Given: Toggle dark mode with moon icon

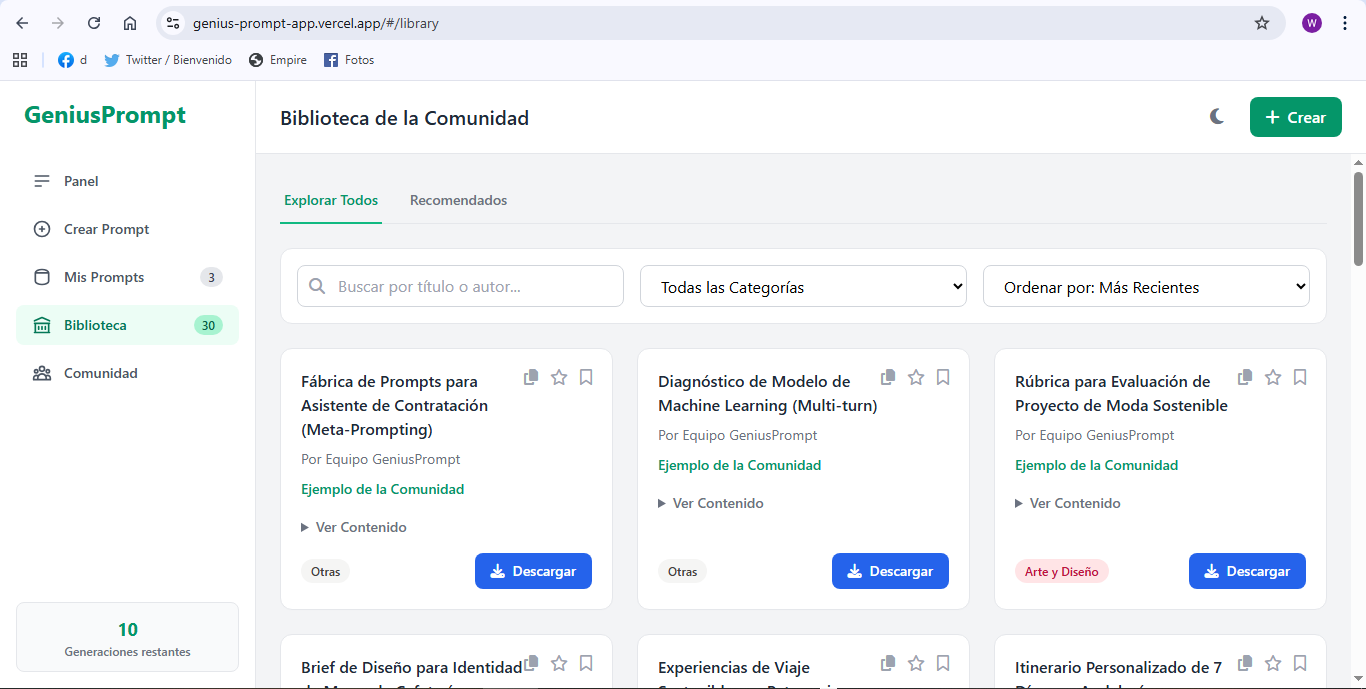Looking at the screenshot, I should 1217,117.
